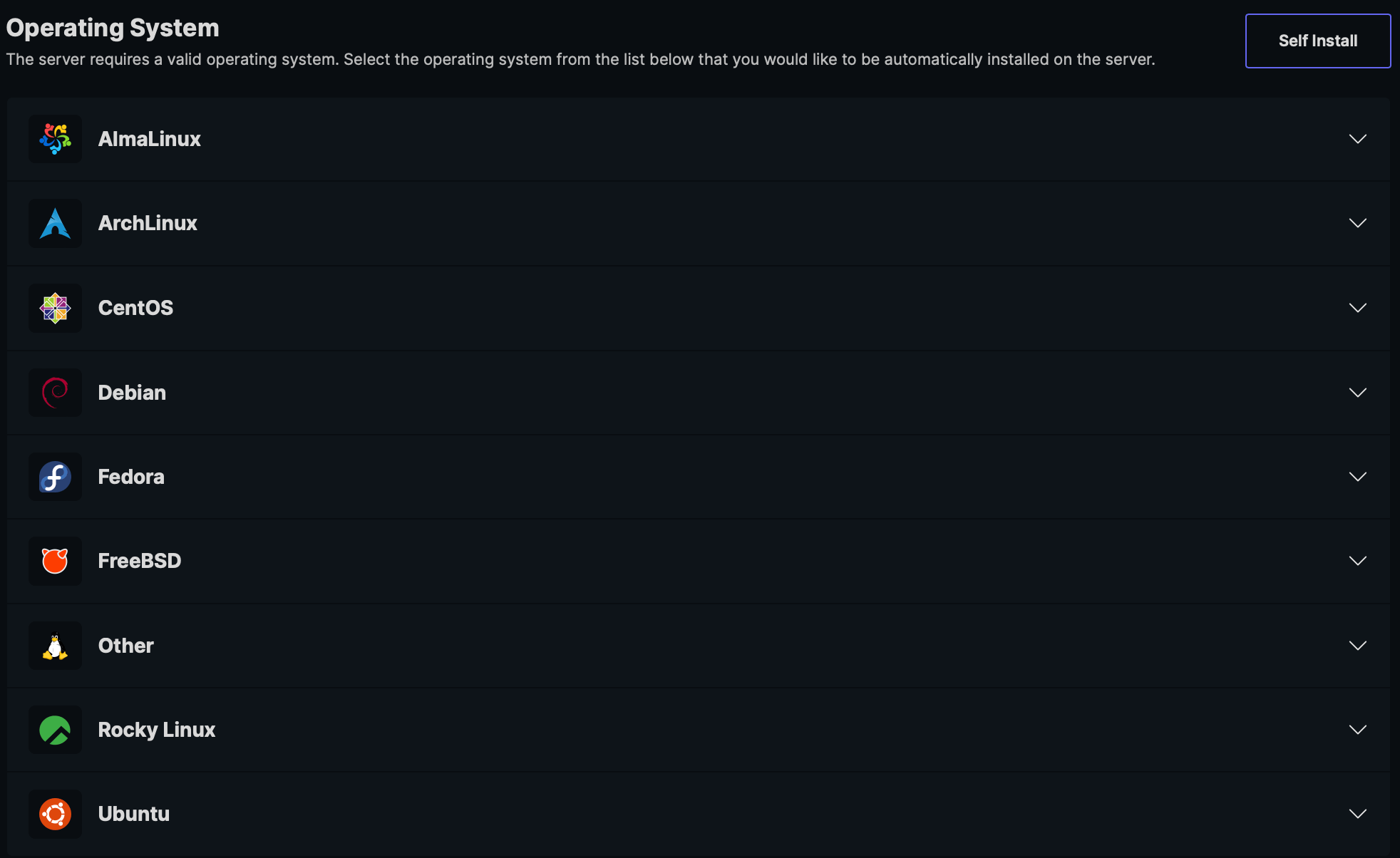
Task: Click the Ubuntu logo icon
Action: pos(55,814)
